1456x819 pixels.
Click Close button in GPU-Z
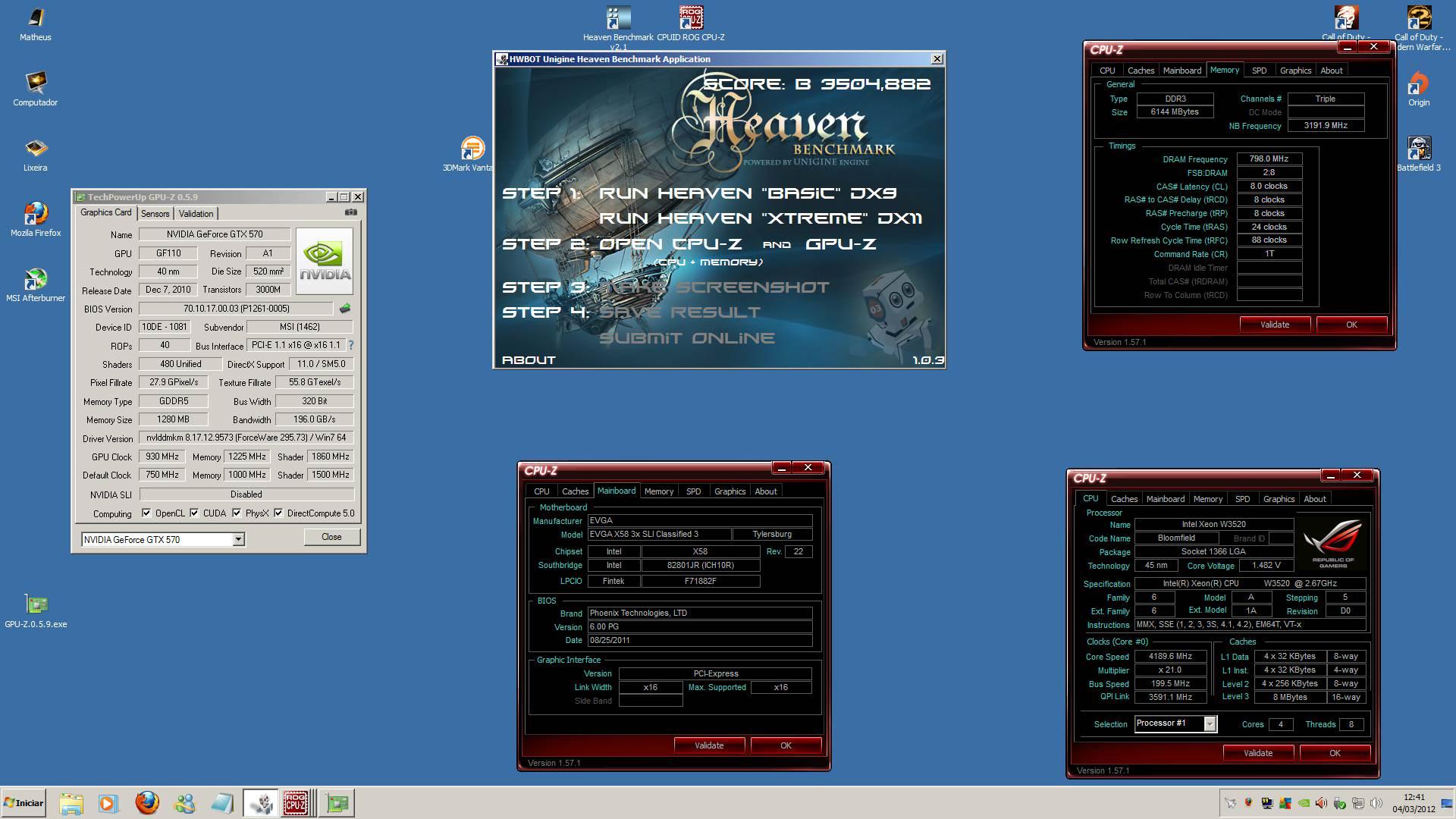point(331,537)
